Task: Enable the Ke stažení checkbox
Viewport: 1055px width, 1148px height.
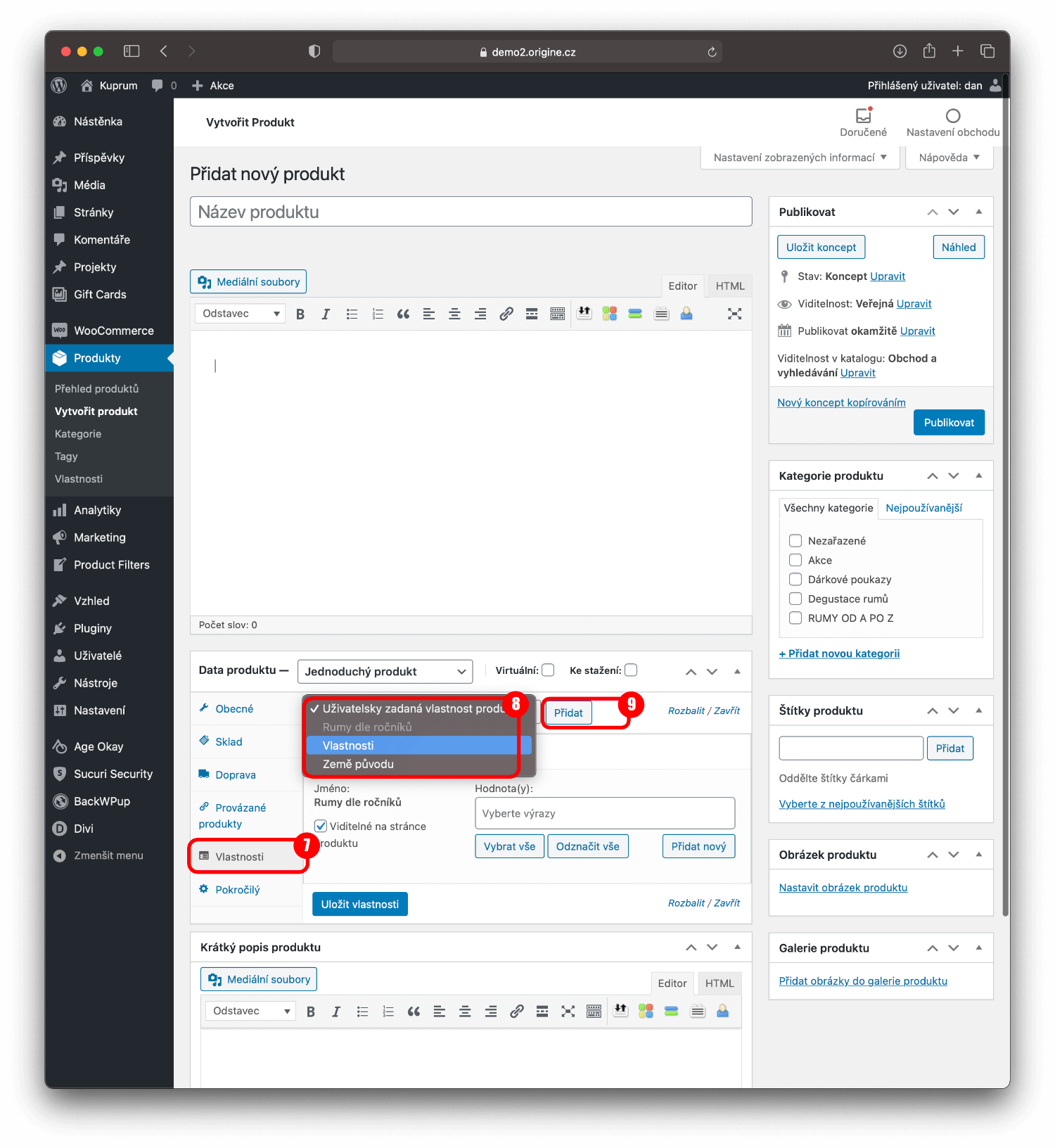Action: [631, 670]
